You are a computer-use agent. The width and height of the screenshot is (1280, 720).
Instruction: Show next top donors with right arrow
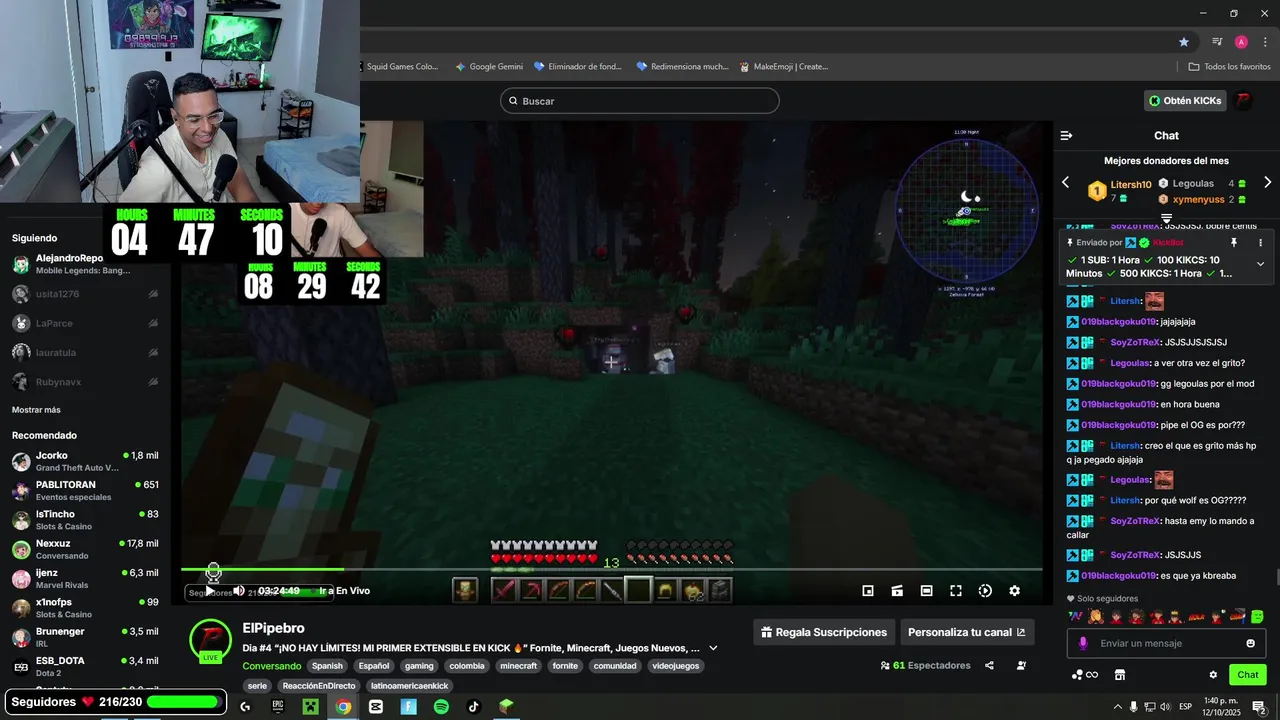click(x=1267, y=182)
